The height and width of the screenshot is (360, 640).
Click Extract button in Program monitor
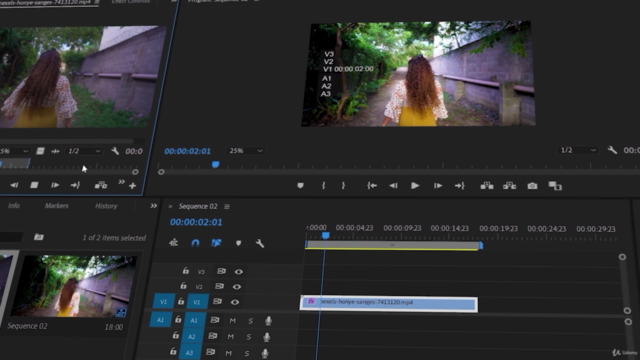509,186
